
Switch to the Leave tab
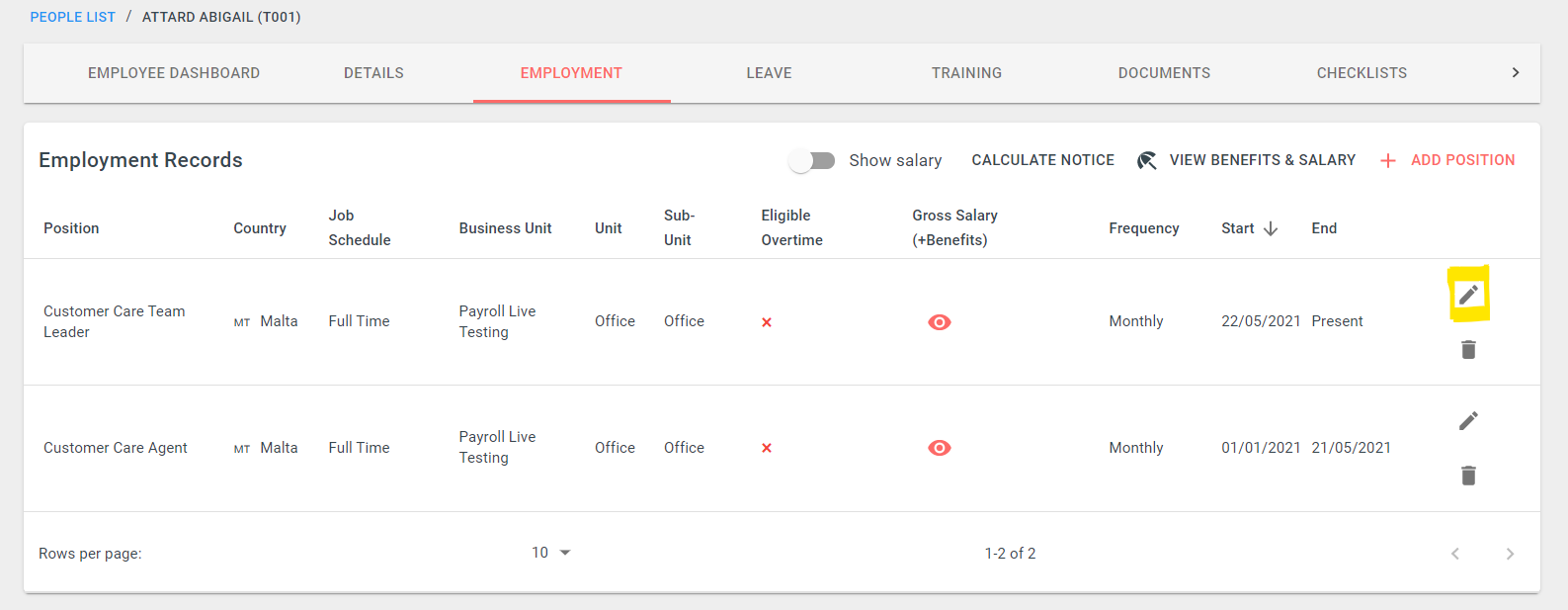[x=769, y=73]
